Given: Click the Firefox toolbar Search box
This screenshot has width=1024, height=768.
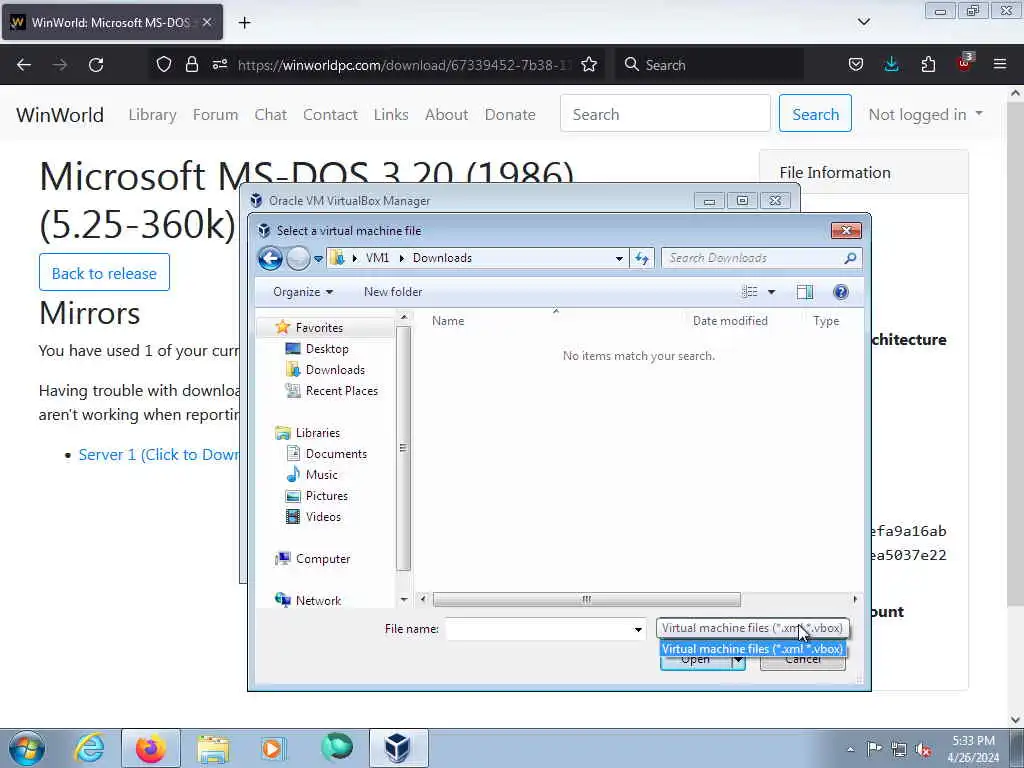Looking at the screenshot, I should [709, 65].
